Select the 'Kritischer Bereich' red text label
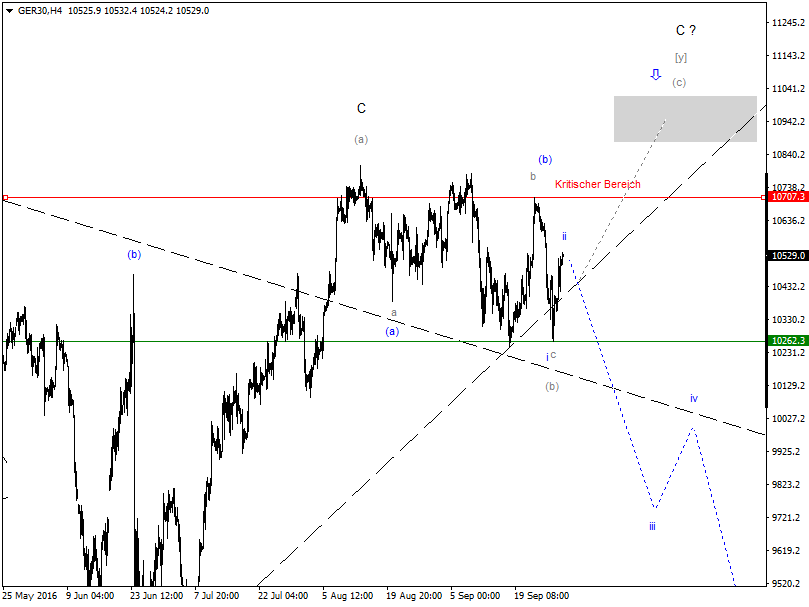809x607 pixels. click(598, 184)
